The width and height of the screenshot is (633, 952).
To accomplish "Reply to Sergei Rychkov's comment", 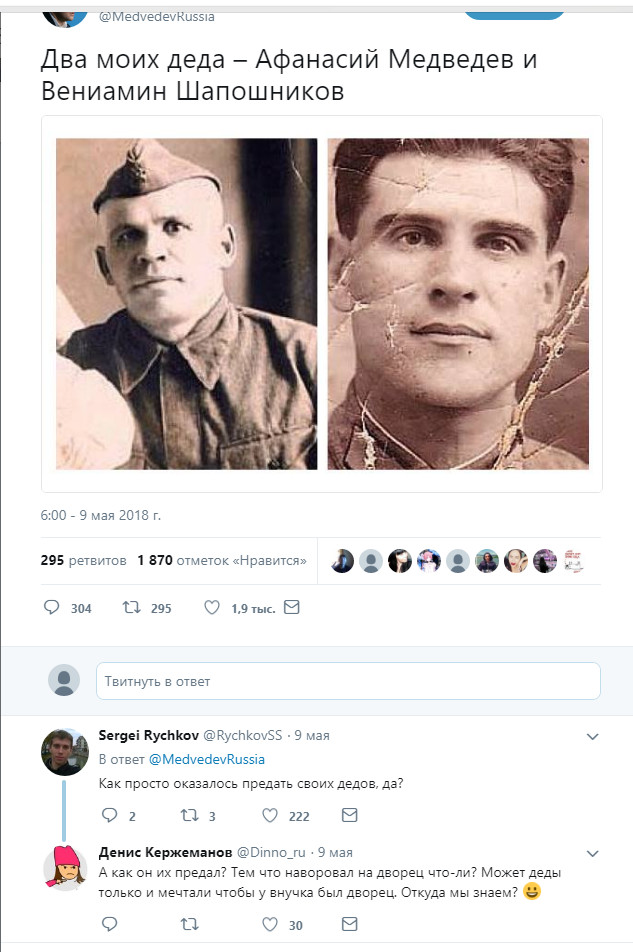I will [x=109, y=815].
